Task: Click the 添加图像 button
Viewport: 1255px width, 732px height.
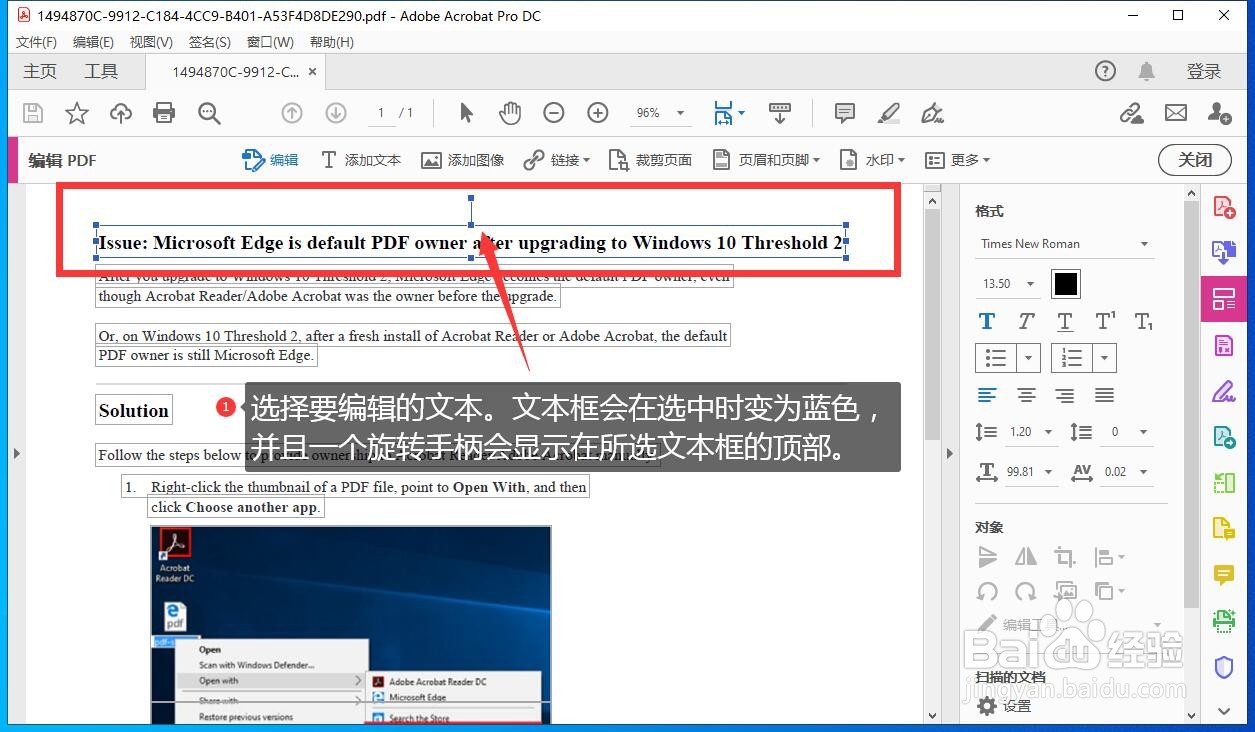Action: [463, 160]
